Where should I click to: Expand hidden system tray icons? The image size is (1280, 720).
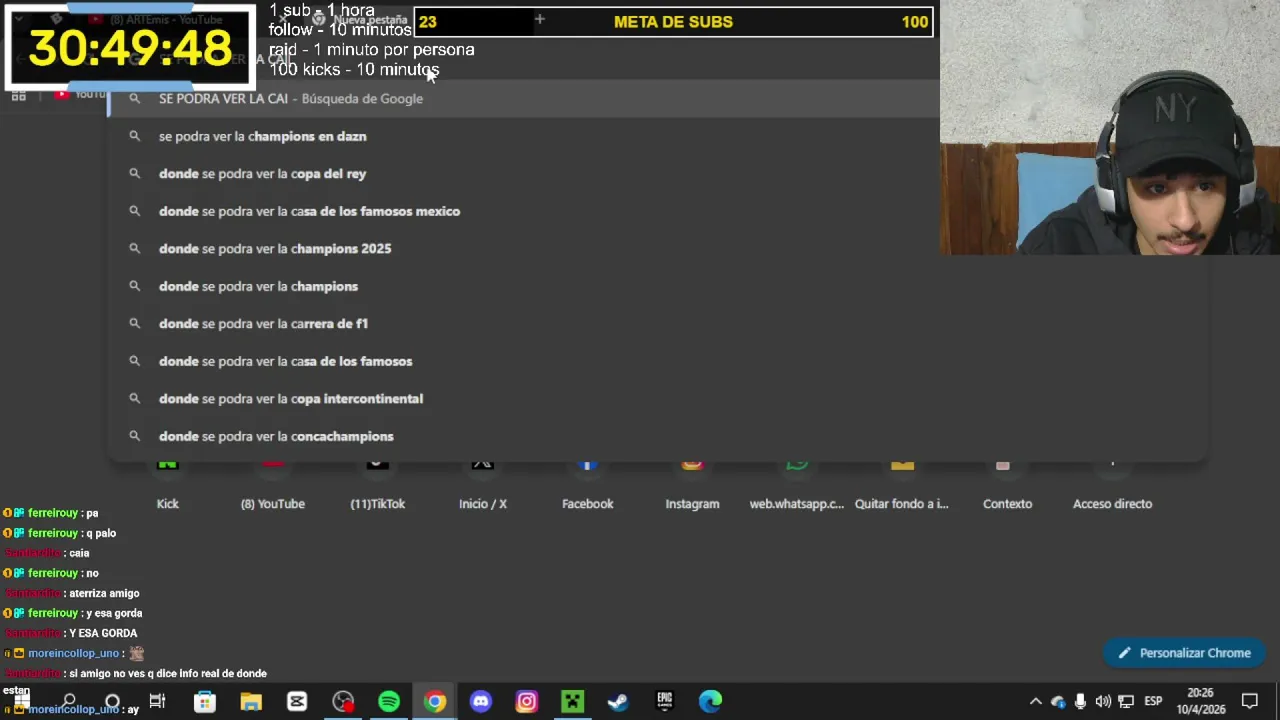click(x=1035, y=701)
